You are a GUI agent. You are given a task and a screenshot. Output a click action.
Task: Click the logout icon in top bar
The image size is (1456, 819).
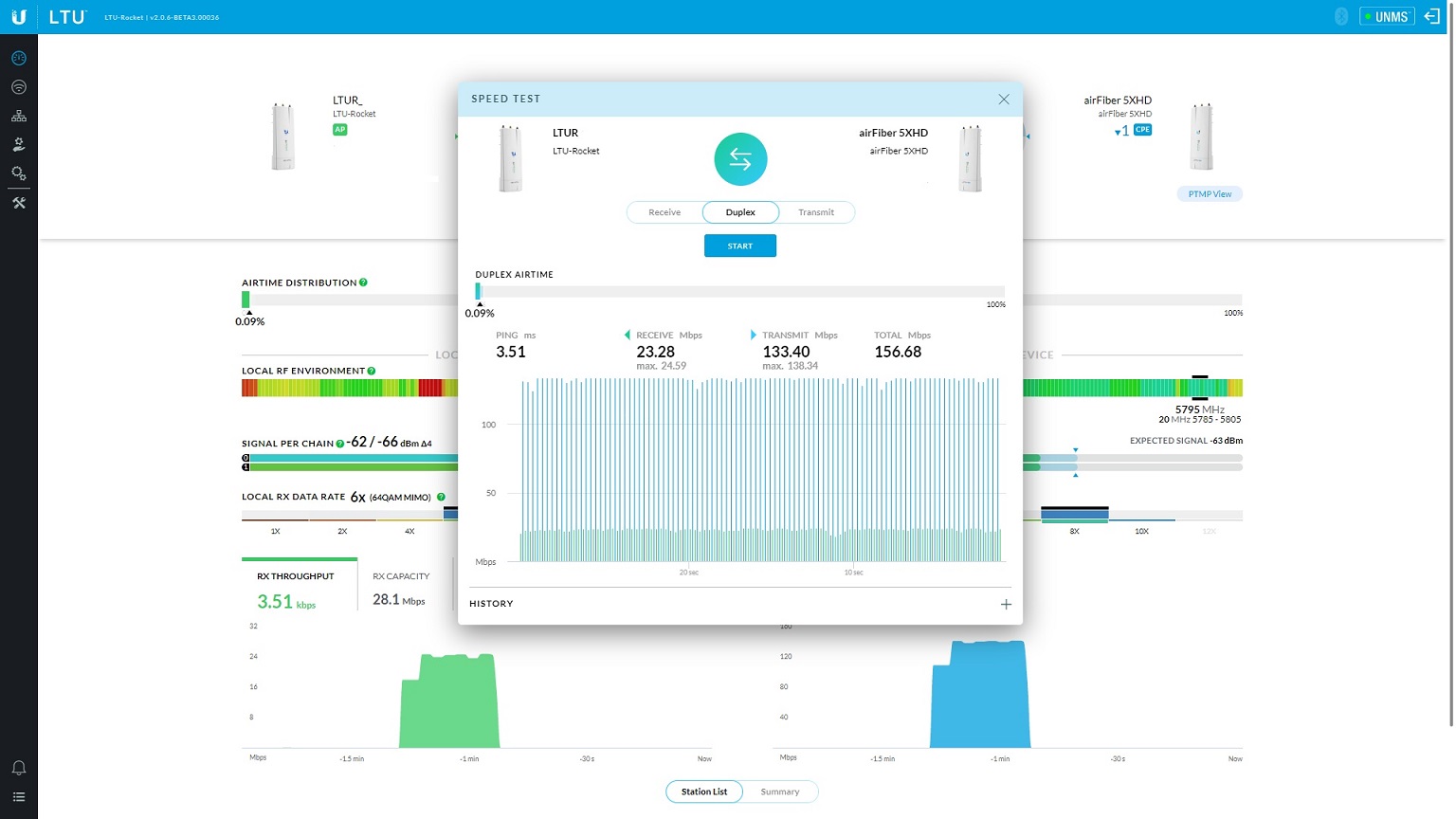click(x=1431, y=16)
